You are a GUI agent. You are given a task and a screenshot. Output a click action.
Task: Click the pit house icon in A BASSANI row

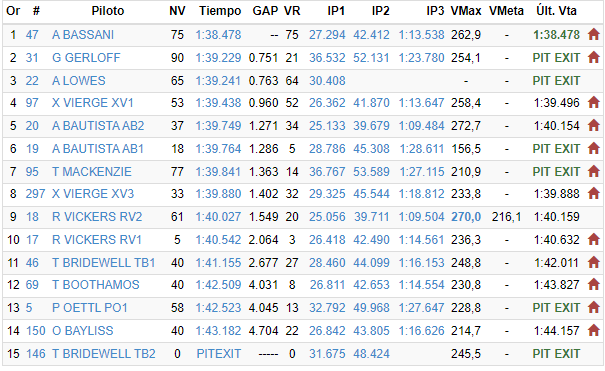593,35
